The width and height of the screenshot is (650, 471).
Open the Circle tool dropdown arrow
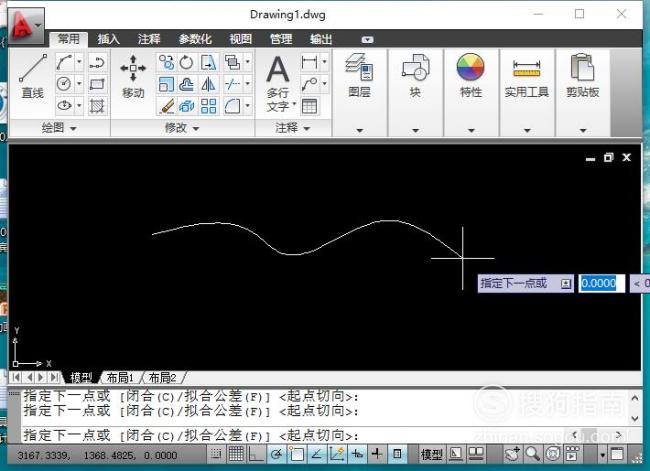click(x=79, y=84)
